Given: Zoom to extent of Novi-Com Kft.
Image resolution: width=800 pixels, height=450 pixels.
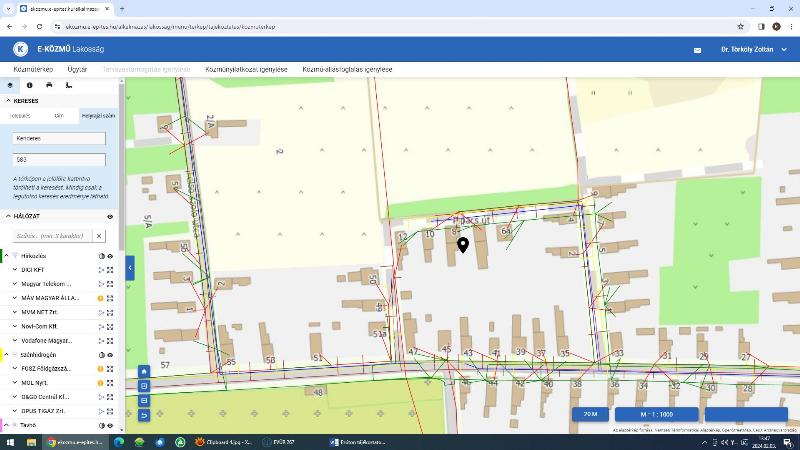Looking at the screenshot, I should coord(110,327).
